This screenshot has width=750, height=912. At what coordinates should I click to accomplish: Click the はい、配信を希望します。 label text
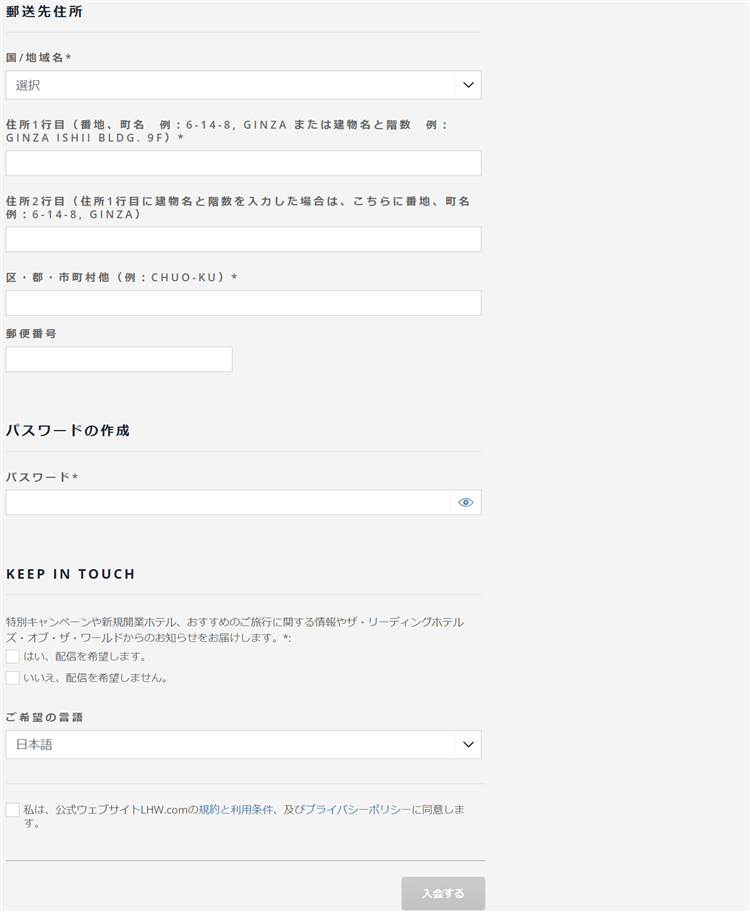86,657
